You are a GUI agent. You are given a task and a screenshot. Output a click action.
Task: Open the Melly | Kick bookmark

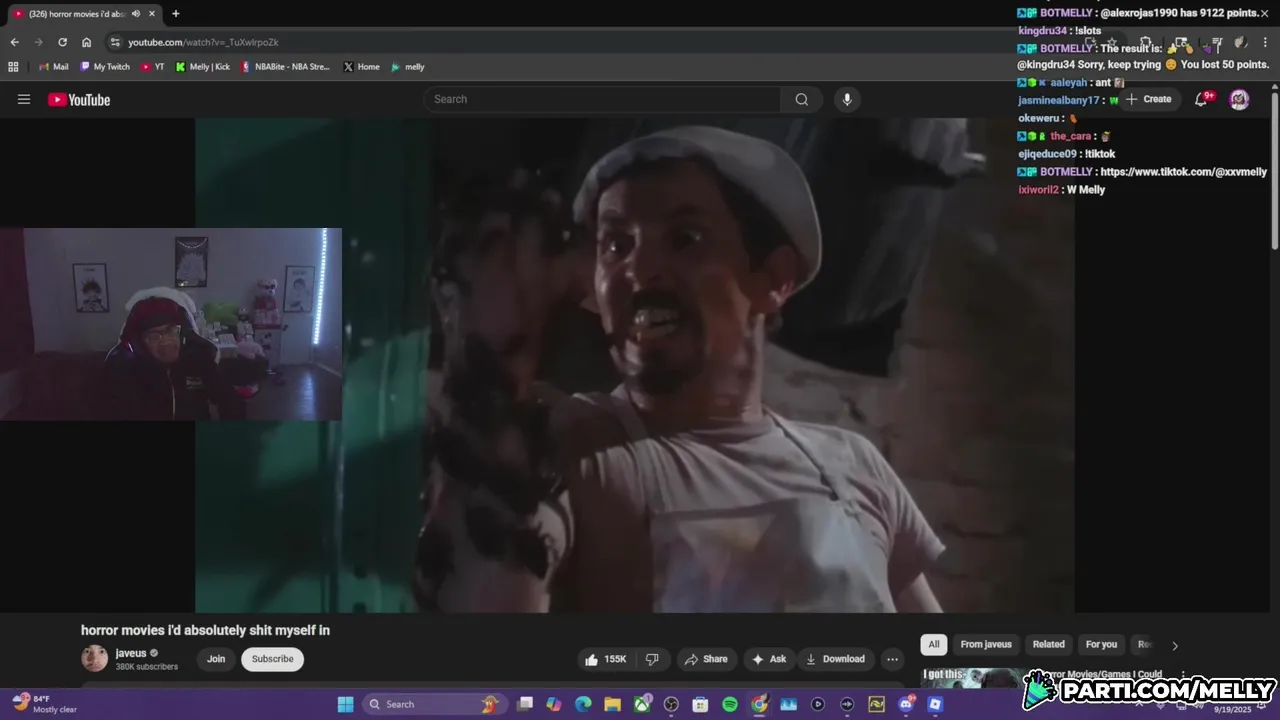203,67
